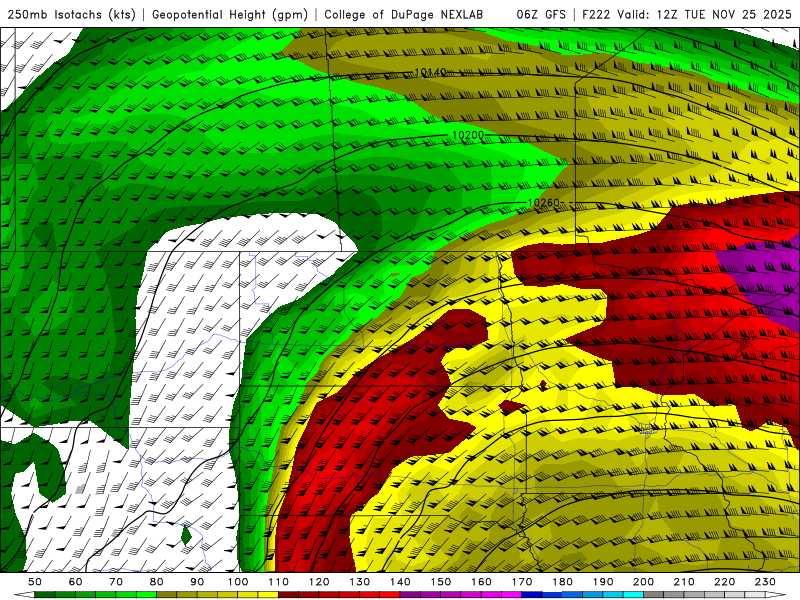Viewport: 800px width, 600px height.
Task: Click the right arrow end of the color bar
Action: 776,595
